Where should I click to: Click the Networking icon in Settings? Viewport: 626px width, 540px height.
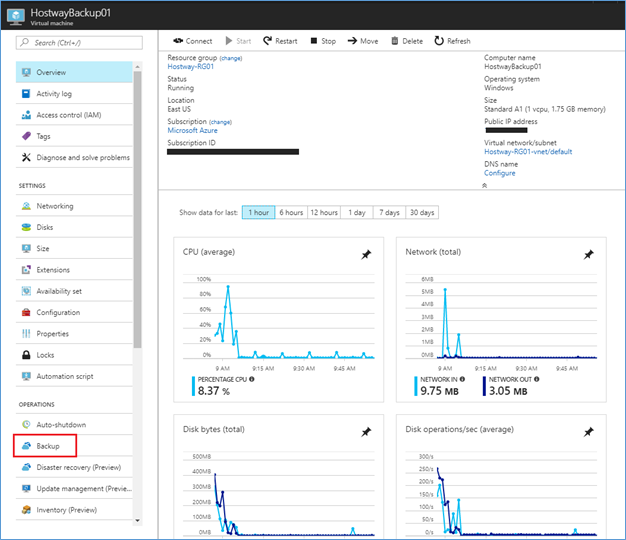[x=26, y=206]
